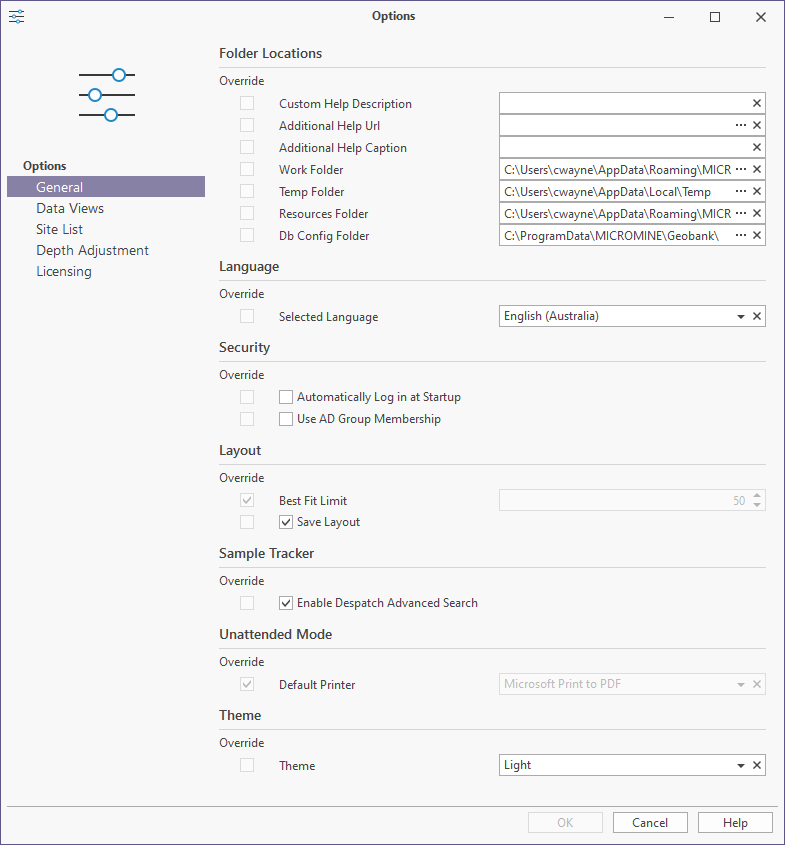Open the Selected Language dropdown
The height and width of the screenshot is (845, 785).
(x=741, y=316)
